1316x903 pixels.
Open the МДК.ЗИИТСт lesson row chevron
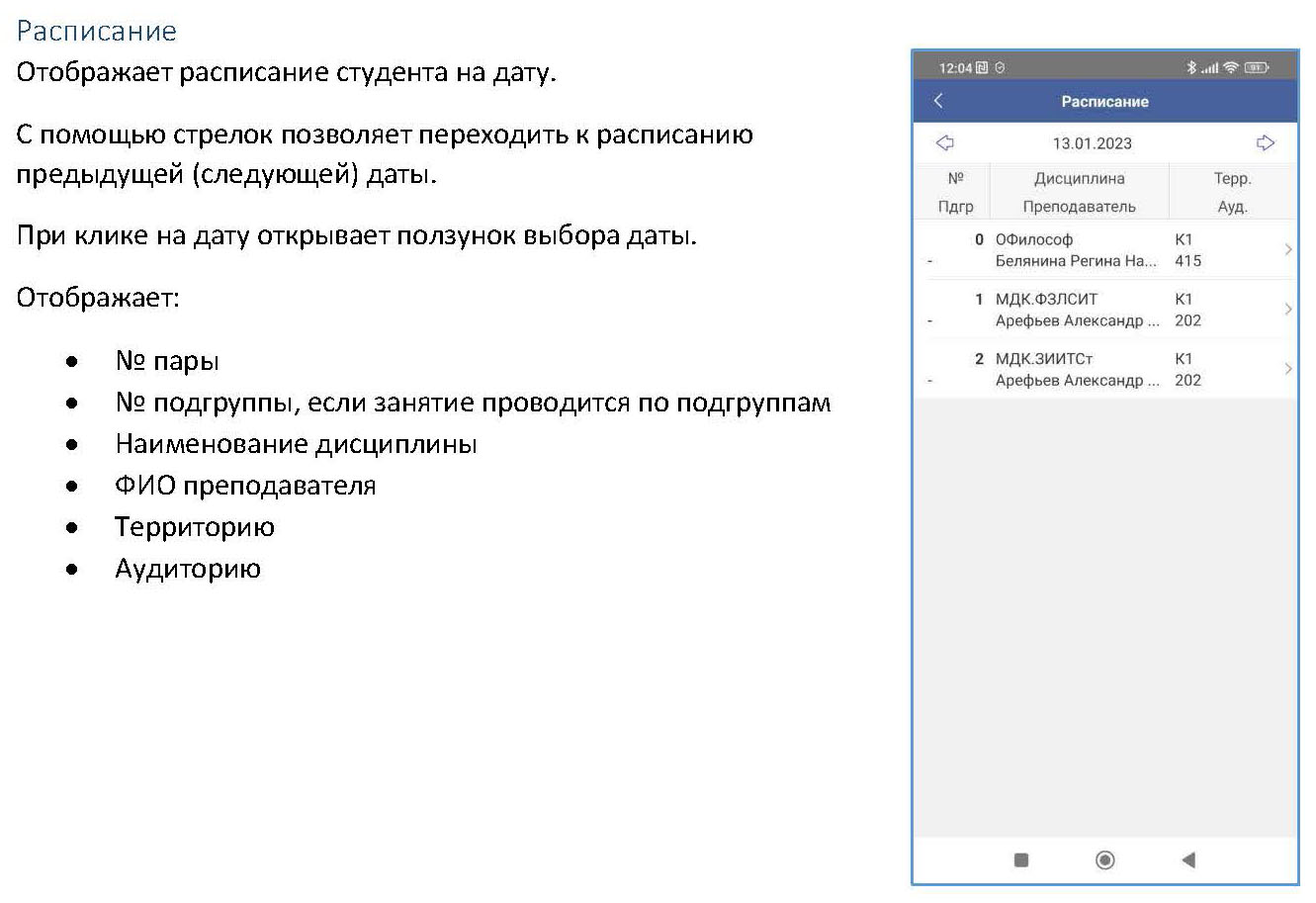pyautogui.click(x=1287, y=369)
